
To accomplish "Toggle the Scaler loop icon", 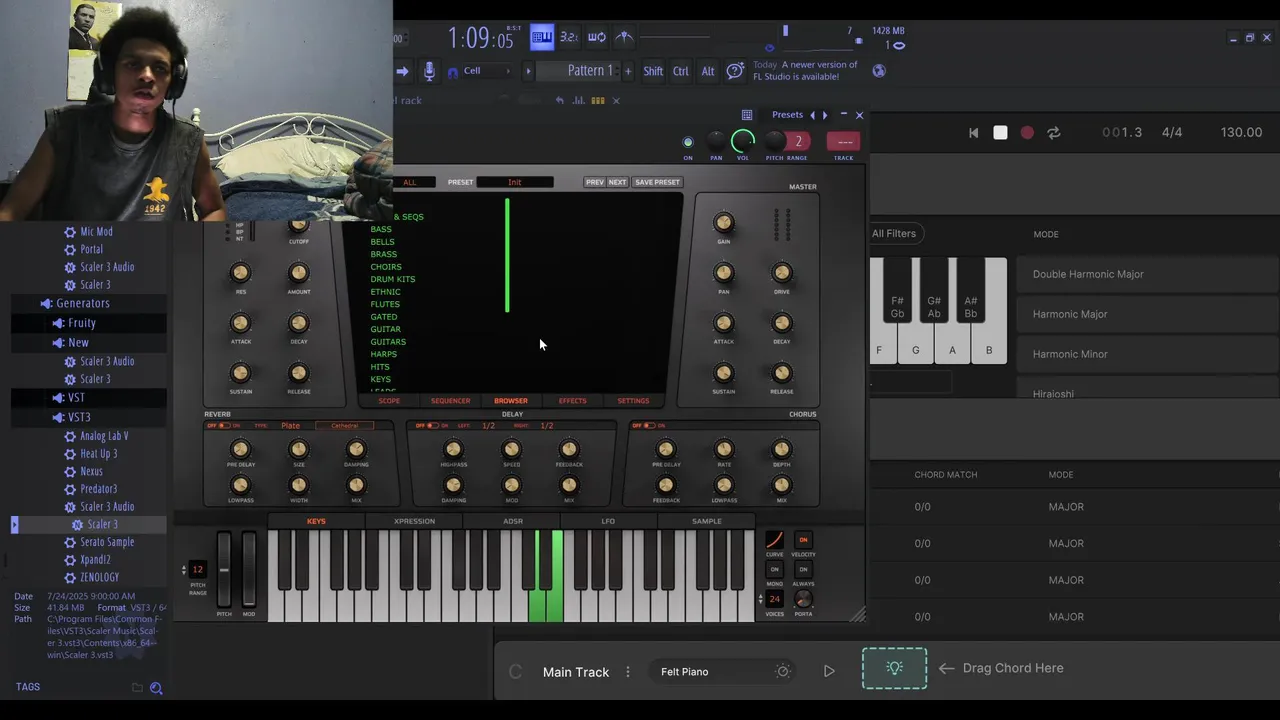I will click(1053, 133).
